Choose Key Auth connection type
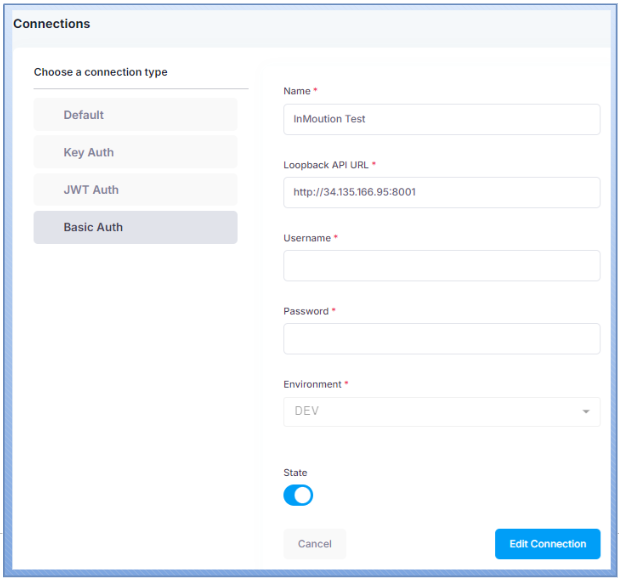This screenshot has height=578, width=619. (135, 153)
